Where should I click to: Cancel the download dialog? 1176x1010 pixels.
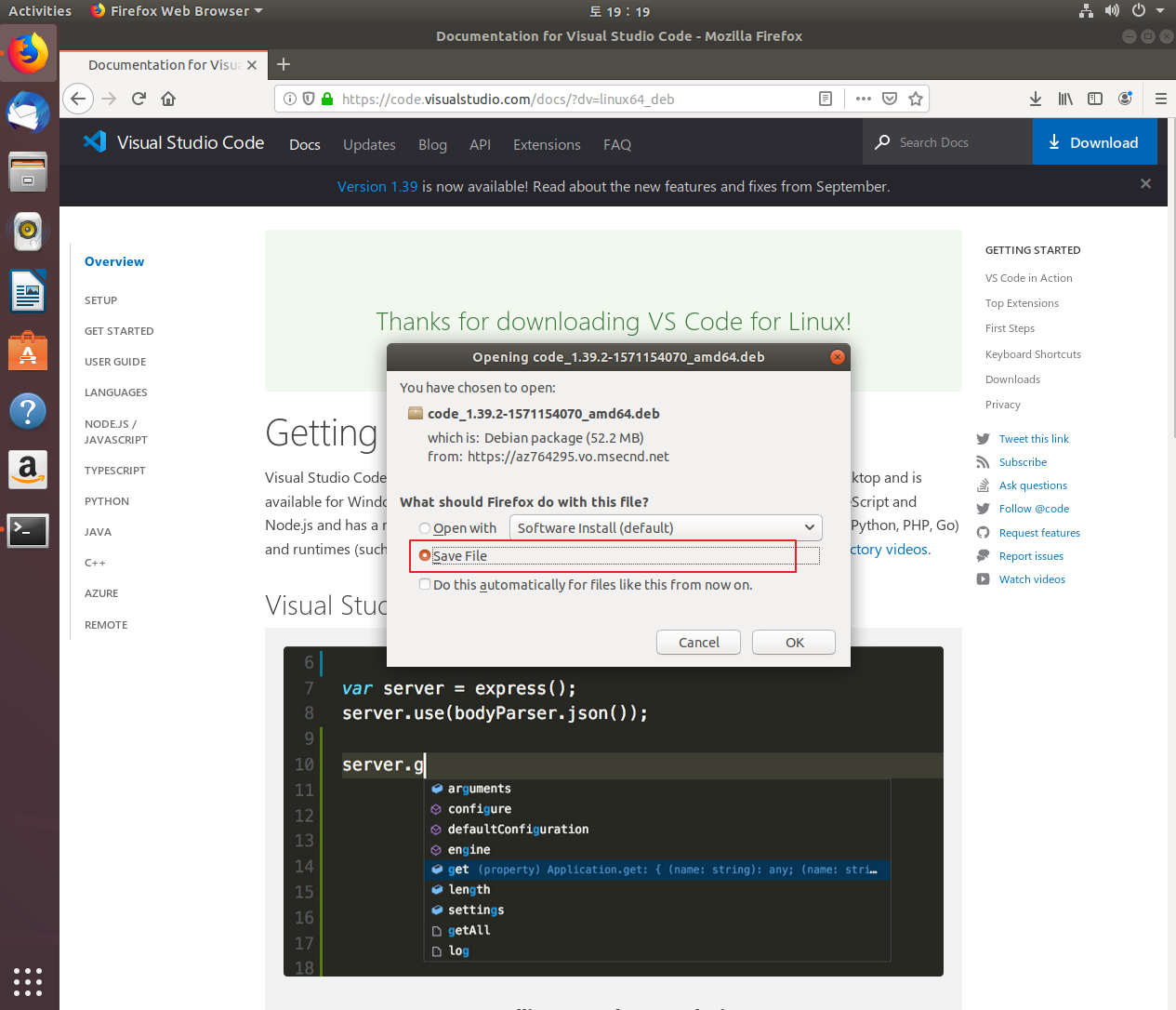pyautogui.click(x=698, y=643)
